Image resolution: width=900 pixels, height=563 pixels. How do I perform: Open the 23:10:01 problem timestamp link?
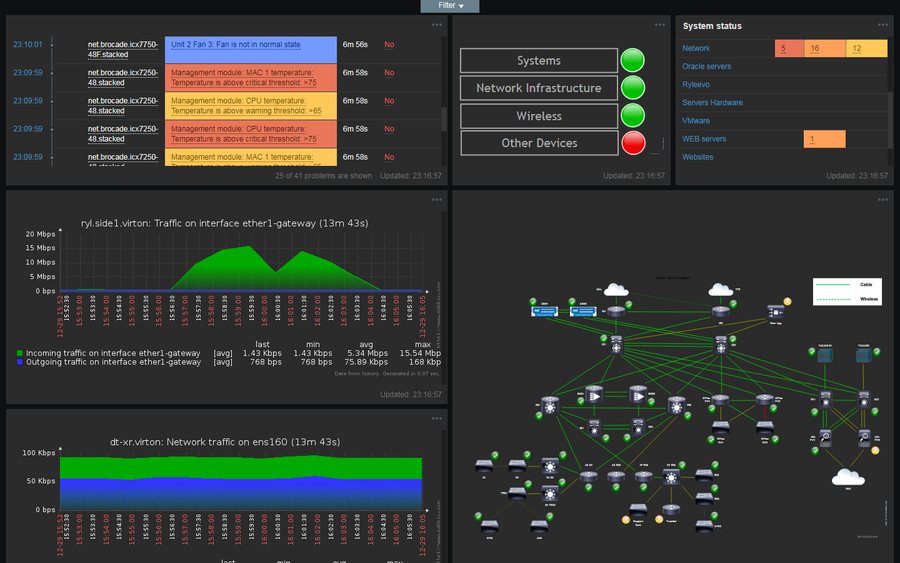click(x=28, y=44)
